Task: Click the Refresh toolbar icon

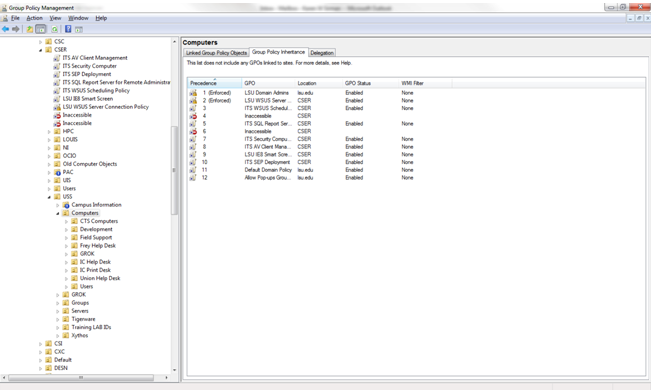Action: (x=54, y=29)
